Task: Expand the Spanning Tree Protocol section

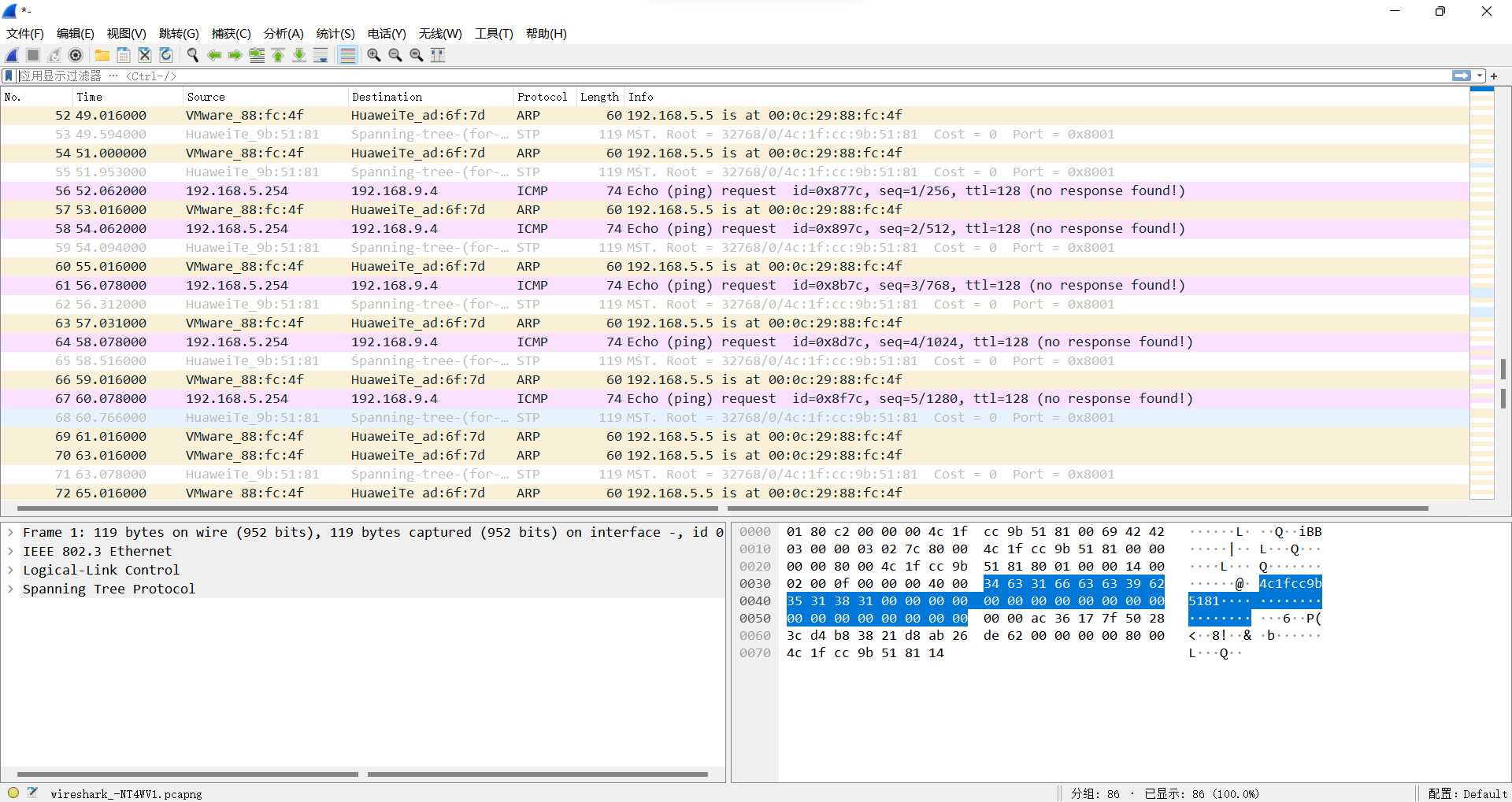Action: pos(10,589)
